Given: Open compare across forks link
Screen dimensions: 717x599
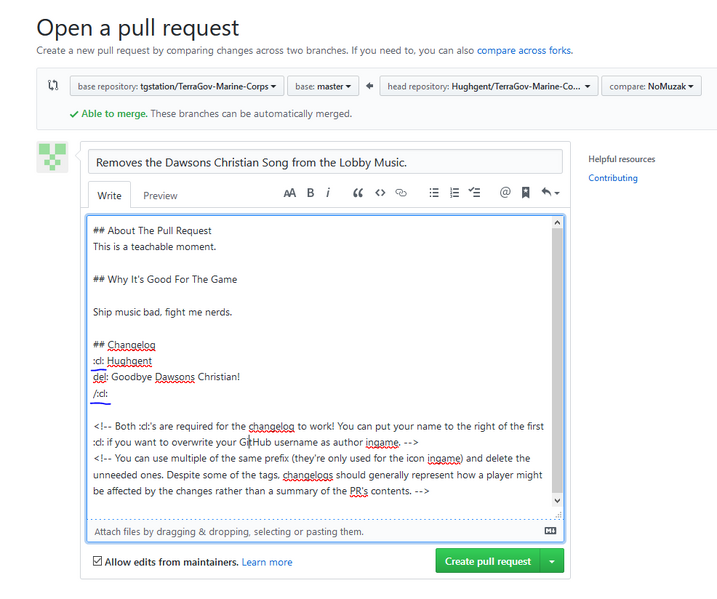Looking at the screenshot, I should (x=524, y=50).
